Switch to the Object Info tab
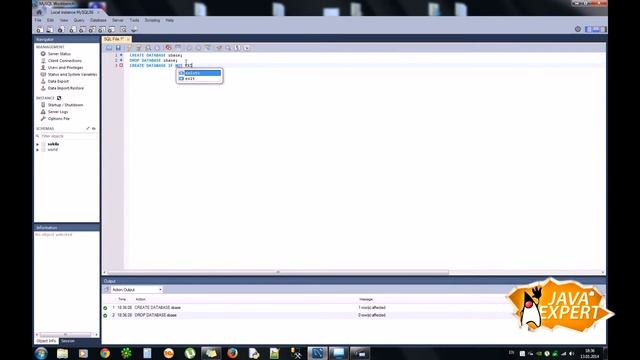 click(46, 341)
